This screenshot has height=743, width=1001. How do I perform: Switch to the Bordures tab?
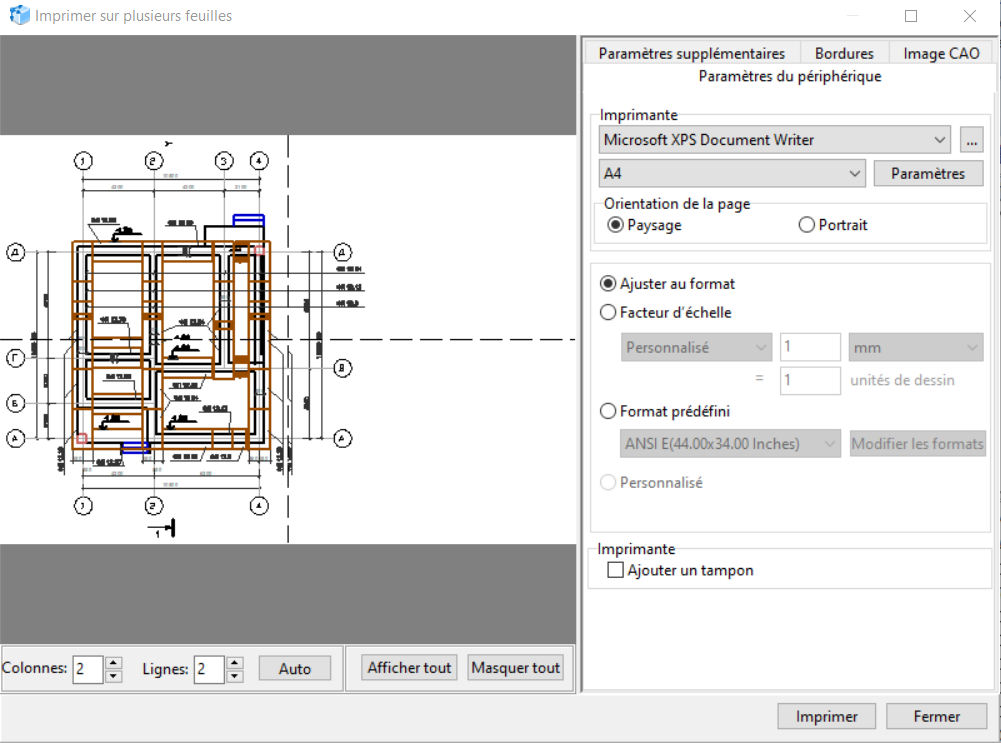coord(844,54)
